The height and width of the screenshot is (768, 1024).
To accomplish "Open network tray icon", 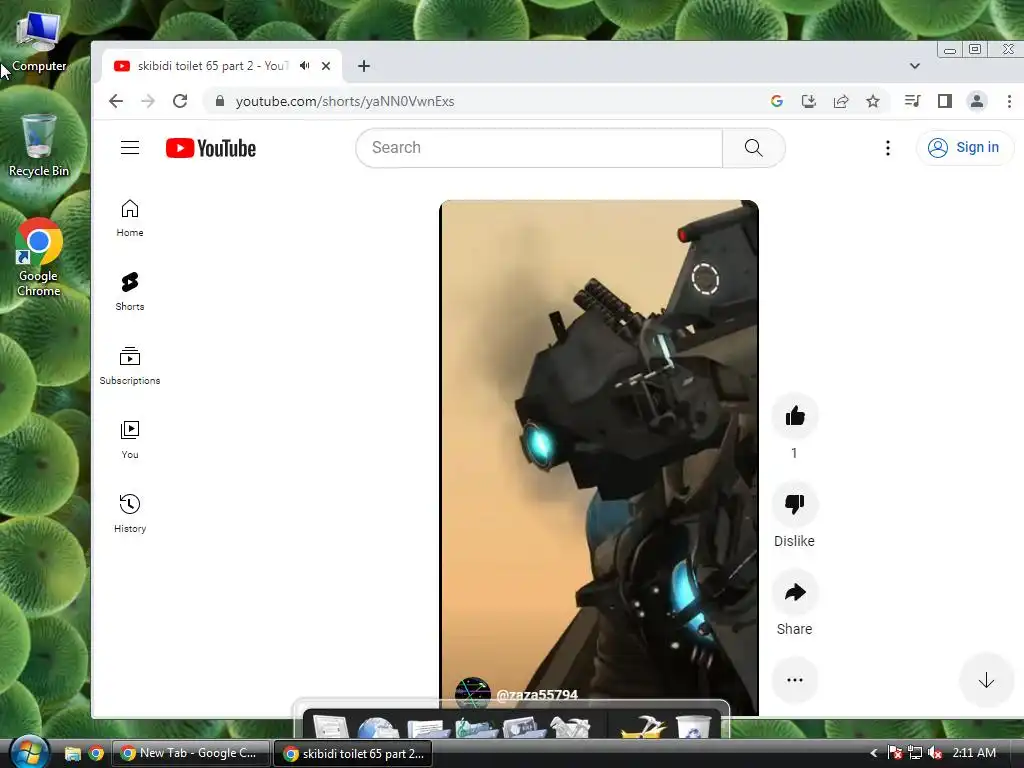I will 915,753.
